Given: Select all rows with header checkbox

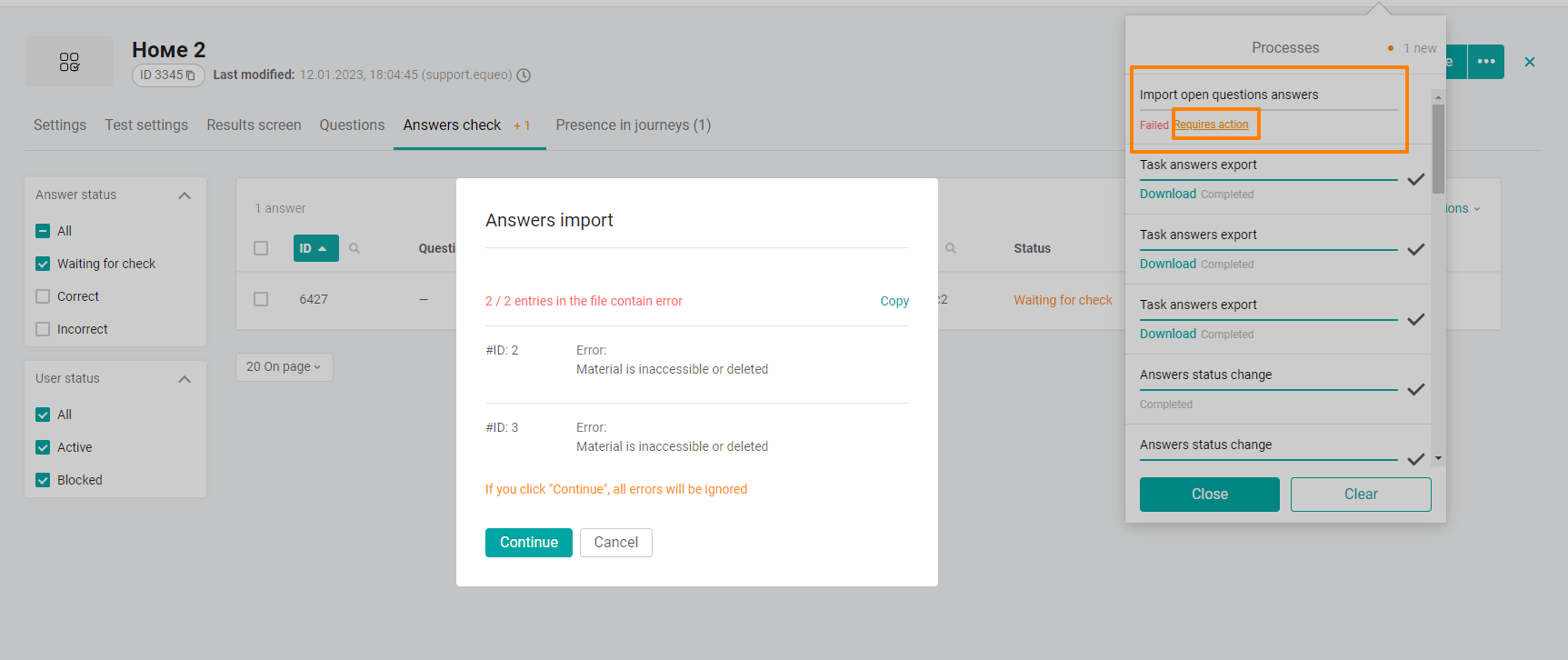Looking at the screenshot, I should point(261,248).
